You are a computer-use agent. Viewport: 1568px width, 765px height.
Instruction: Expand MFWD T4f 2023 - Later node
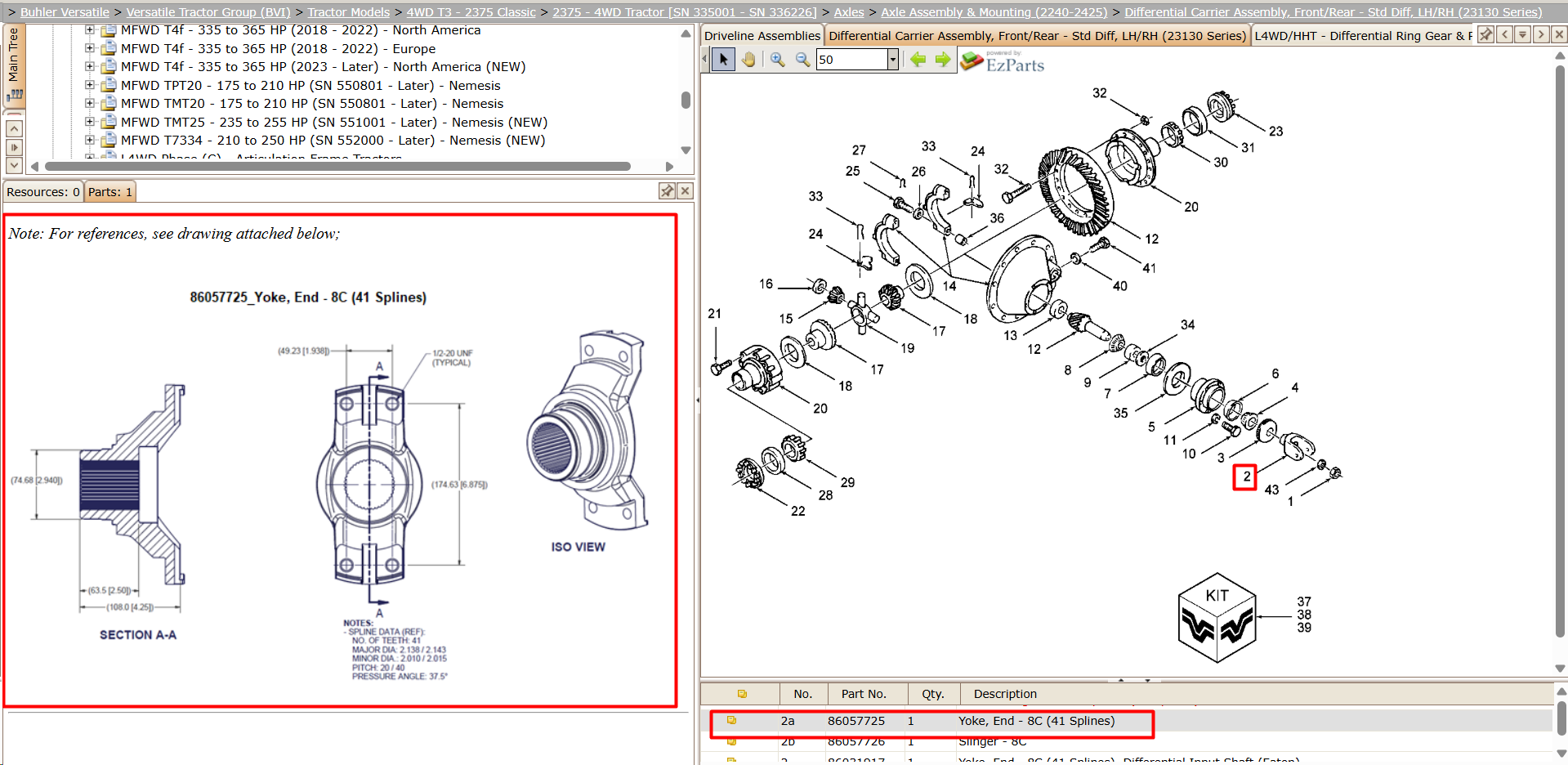(x=90, y=66)
